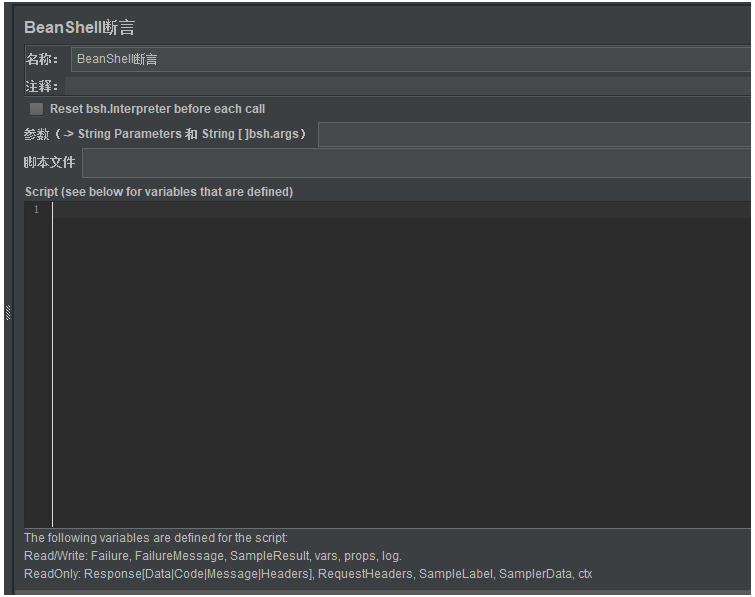Click the left panel divider grip handle

pyautogui.click(x=8, y=313)
